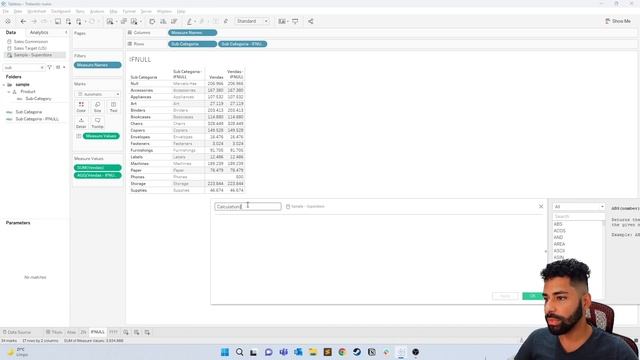Screen dimensions: 640x360
Task: Click the Measure Names pill in Filters
Action: pyautogui.click(x=98, y=65)
